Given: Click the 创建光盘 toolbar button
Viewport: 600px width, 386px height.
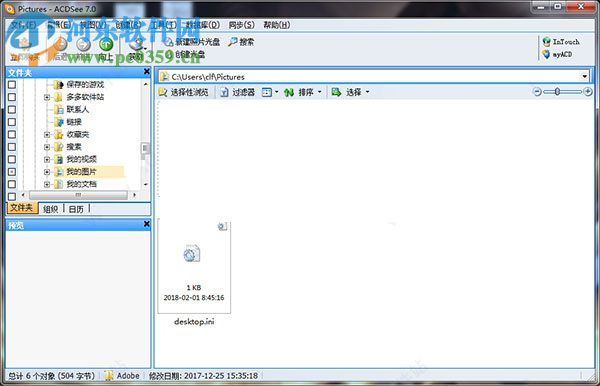Looking at the screenshot, I should [x=186, y=54].
